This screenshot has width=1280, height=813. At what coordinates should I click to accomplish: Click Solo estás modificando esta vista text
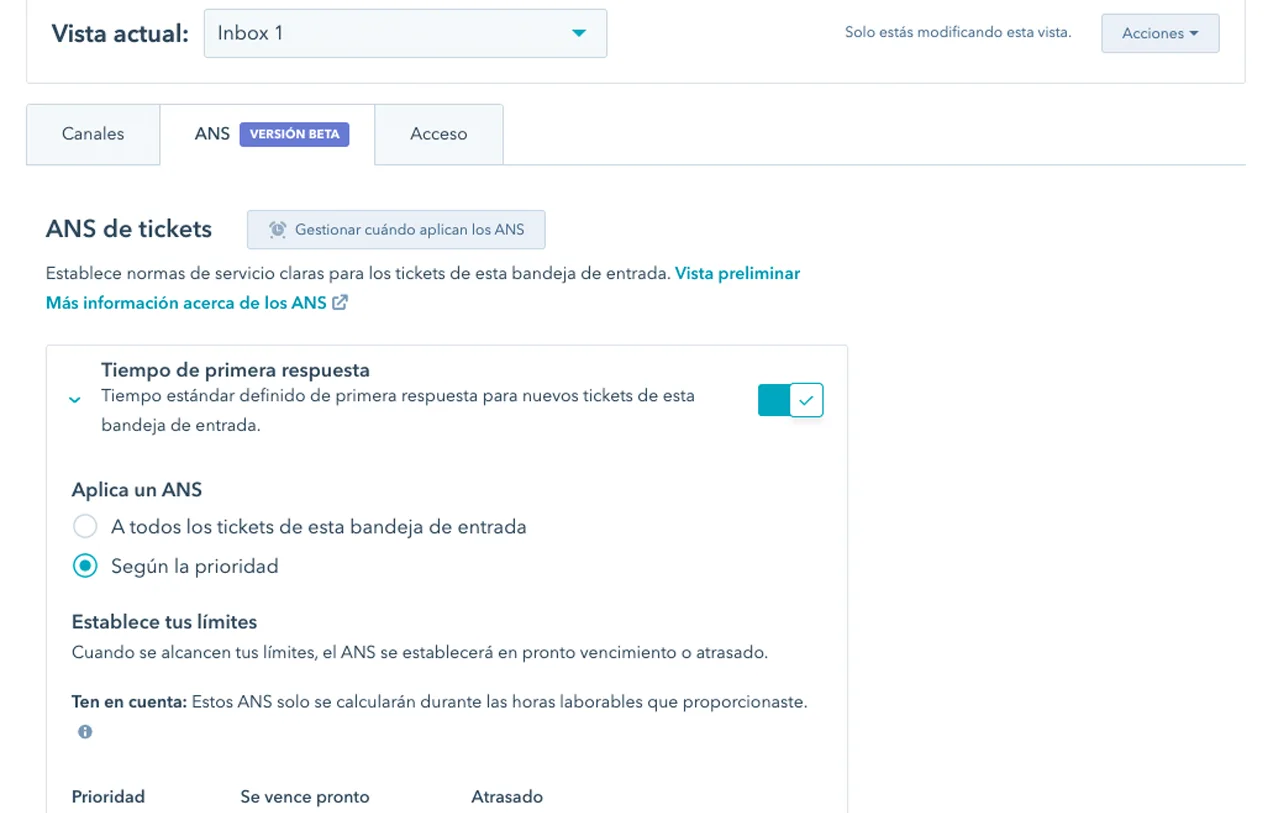pyautogui.click(x=958, y=33)
